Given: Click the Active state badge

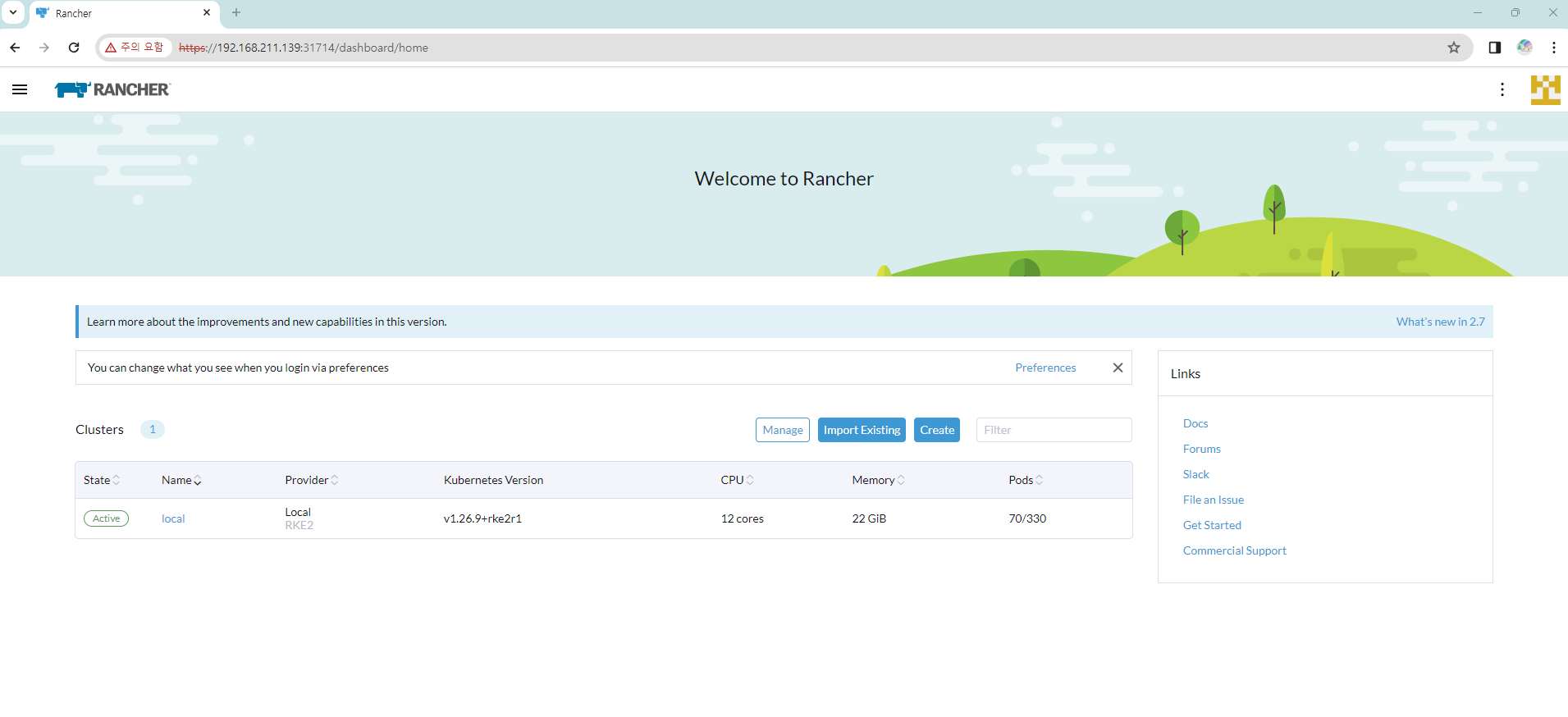Looking at the screenshot, I should [x=106, y=518].
